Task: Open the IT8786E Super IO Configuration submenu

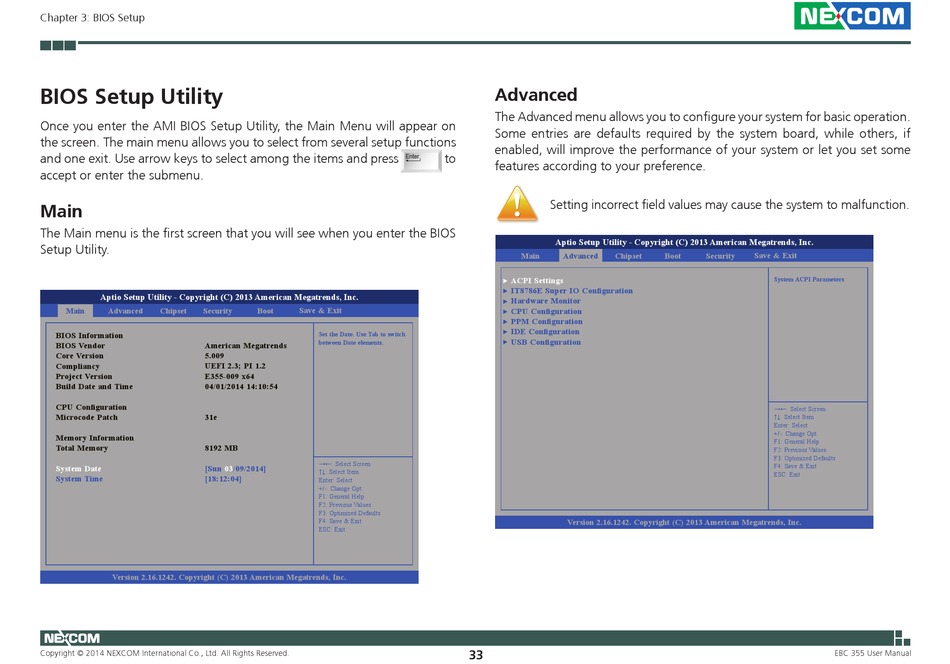Action: pos(571,291)
